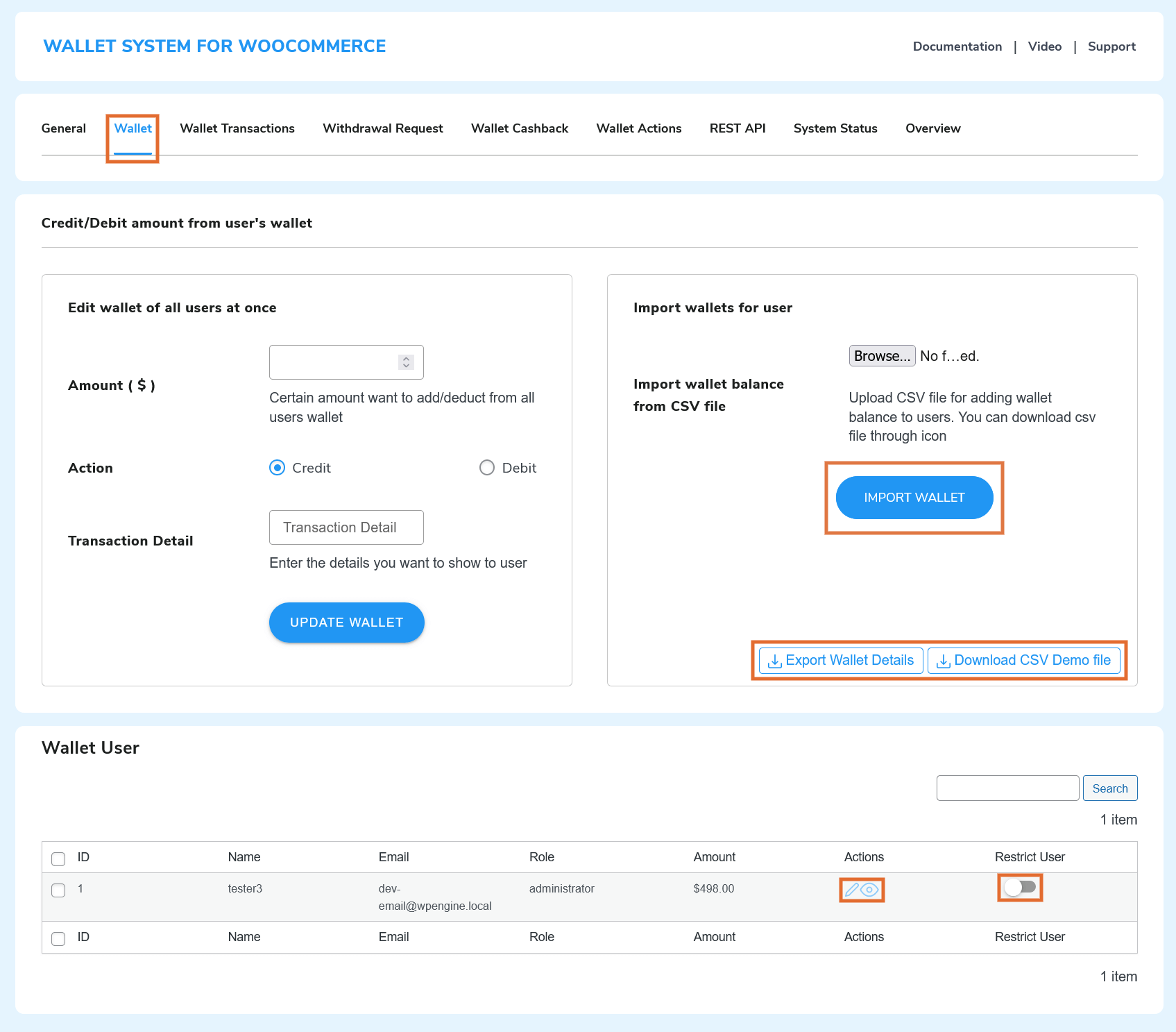Go to the Wallet Cashback tab
Screen dimensions: 1176x1032
click(520, 128)
